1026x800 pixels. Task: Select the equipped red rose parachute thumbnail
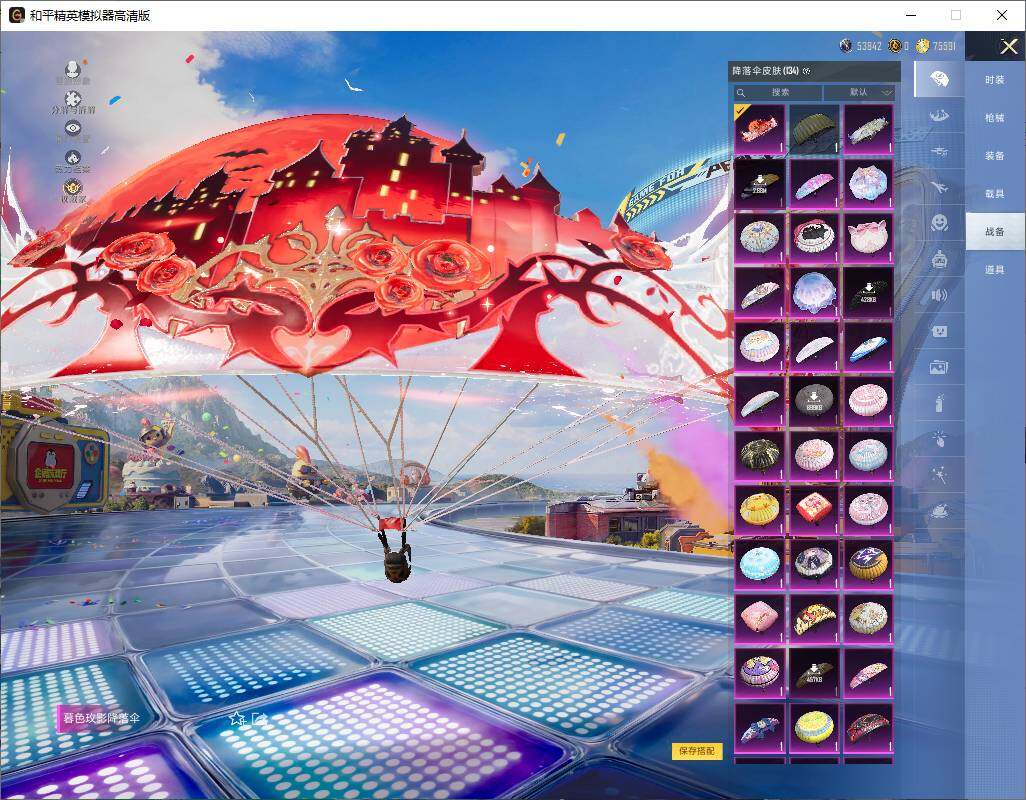(x=760, y=129)
